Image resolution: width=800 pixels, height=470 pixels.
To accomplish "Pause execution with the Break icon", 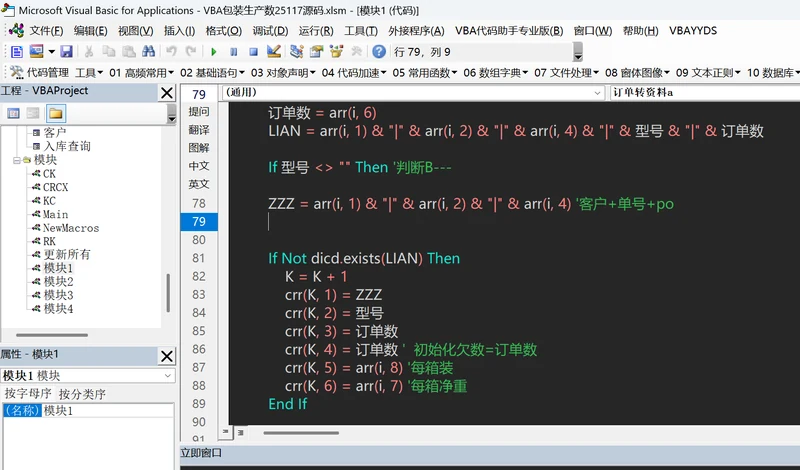I will click(234, 52).
